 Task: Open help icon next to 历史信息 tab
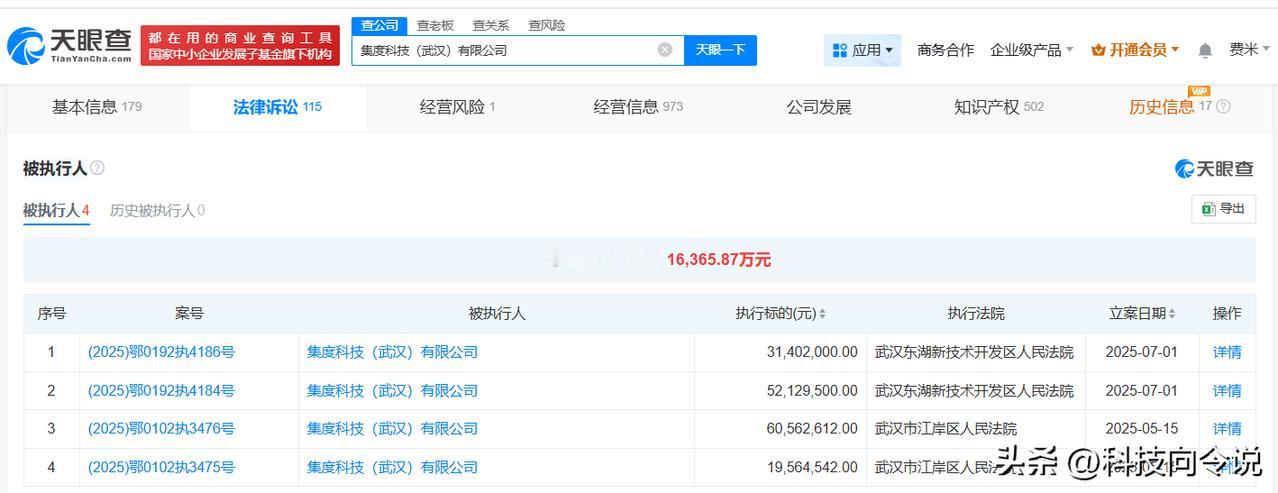(1223, 107)
